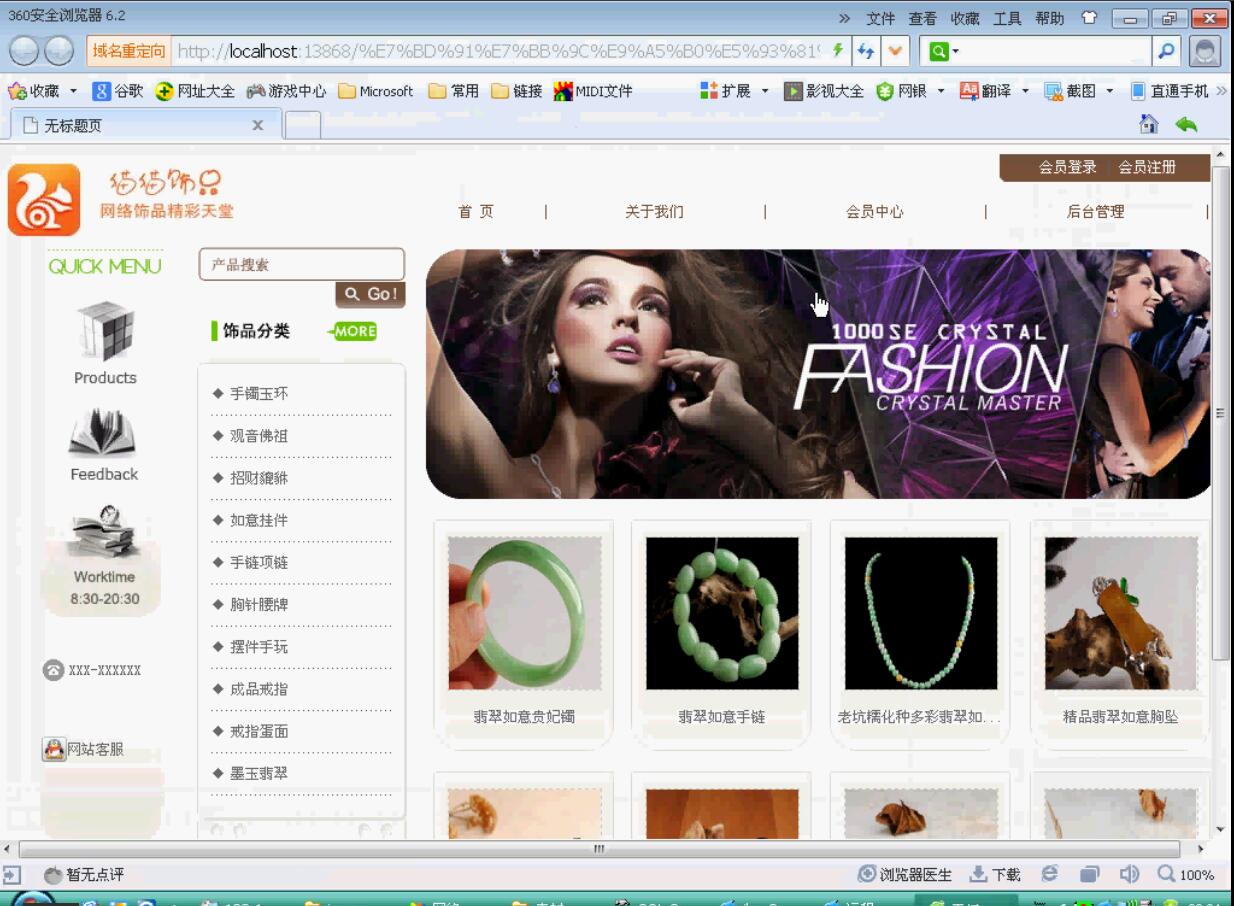Click the 翻译 translate tool
Viewport: 1234px width, 906px height.
(985, 91)
